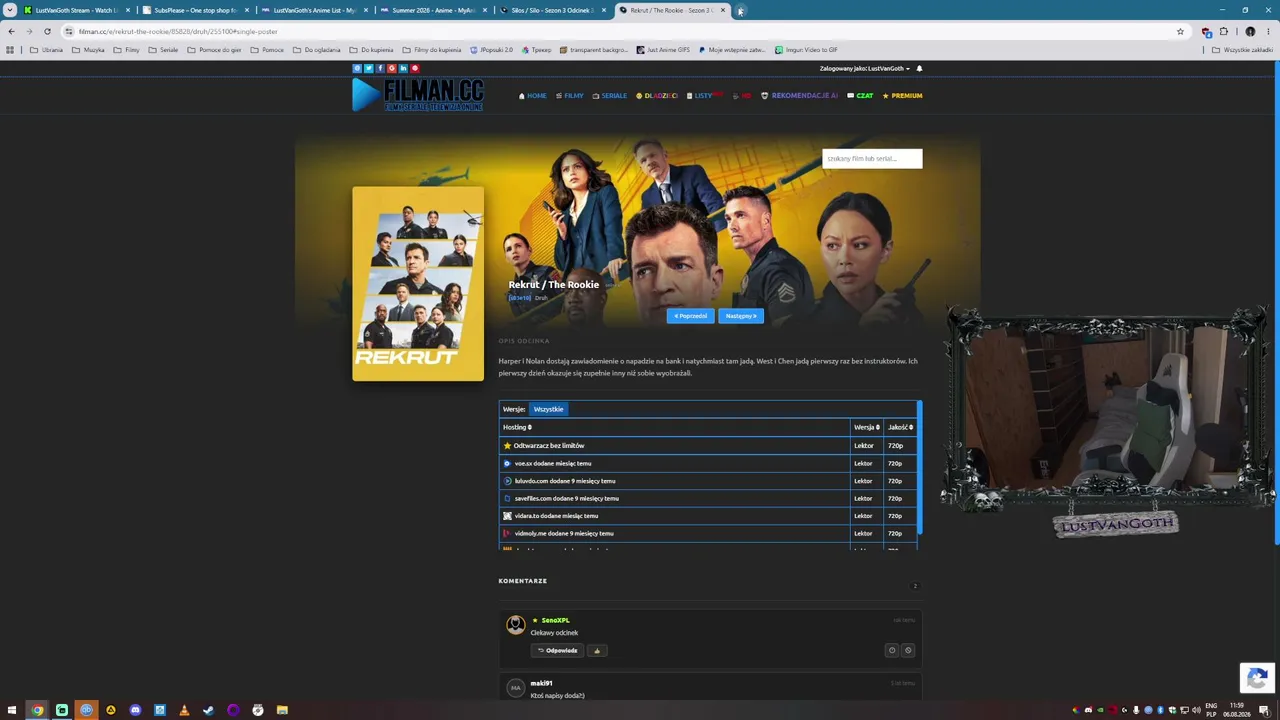Select the vidmoly.me hosting row
This screenshot has height=720, width=1280.
click(708, 533)
